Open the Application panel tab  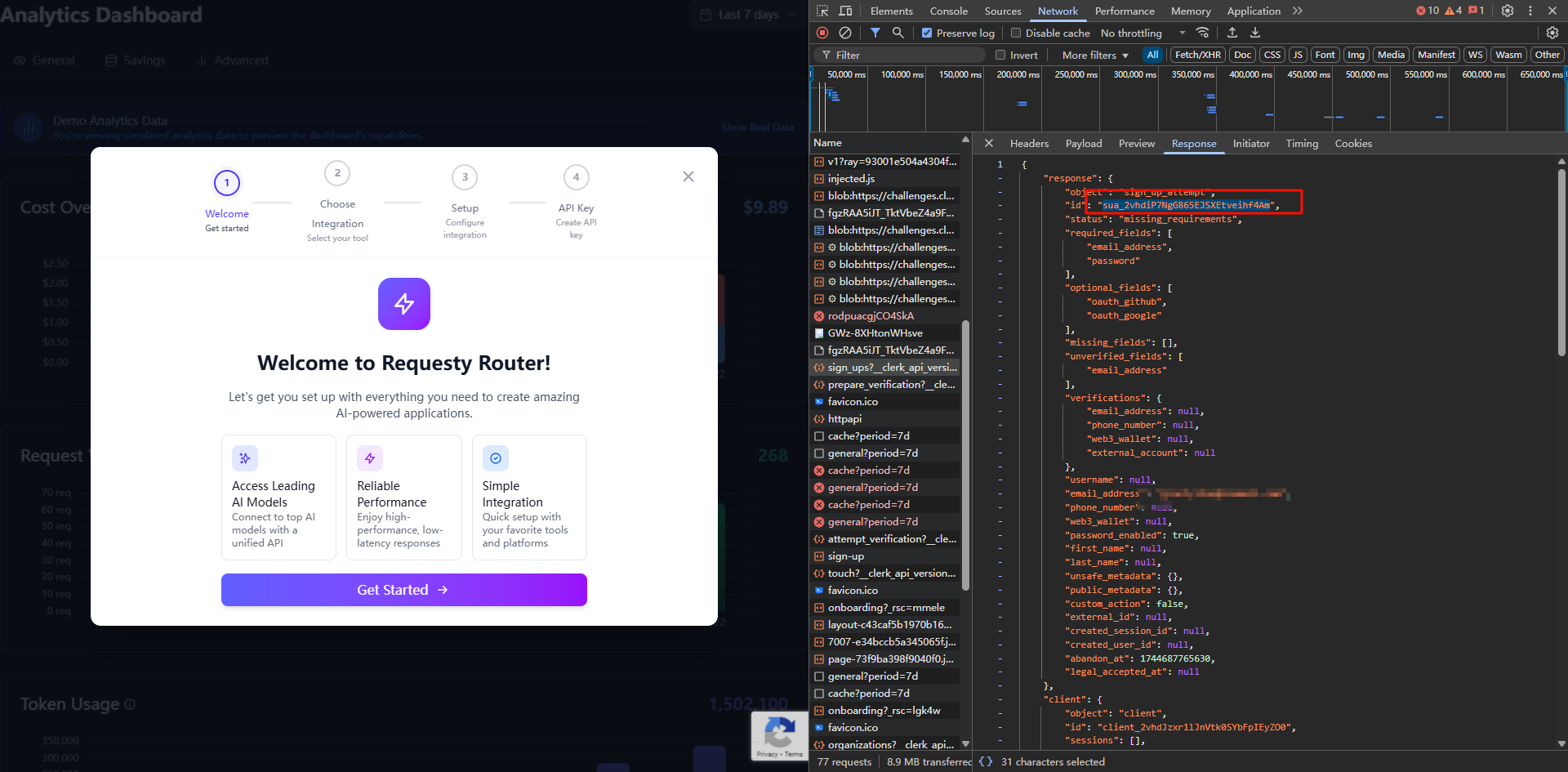click(x=1254, y=11)
